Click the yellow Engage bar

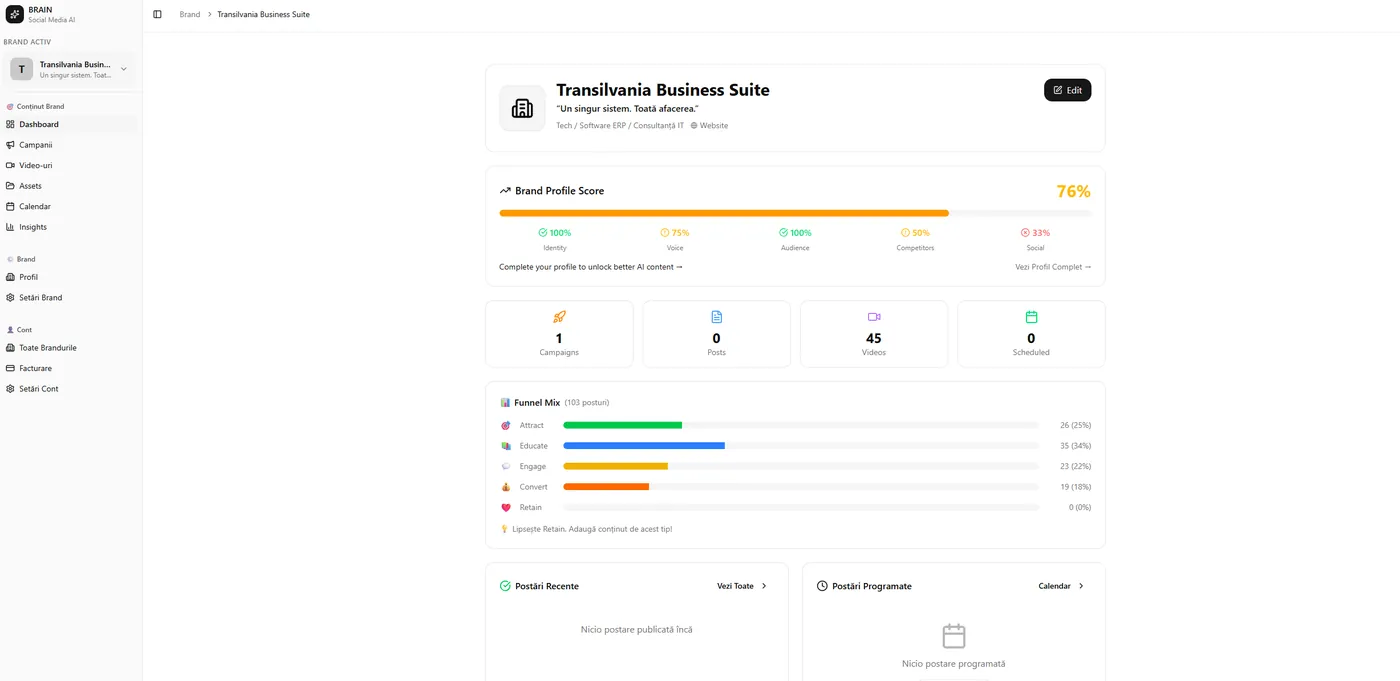tap(615, 466)
